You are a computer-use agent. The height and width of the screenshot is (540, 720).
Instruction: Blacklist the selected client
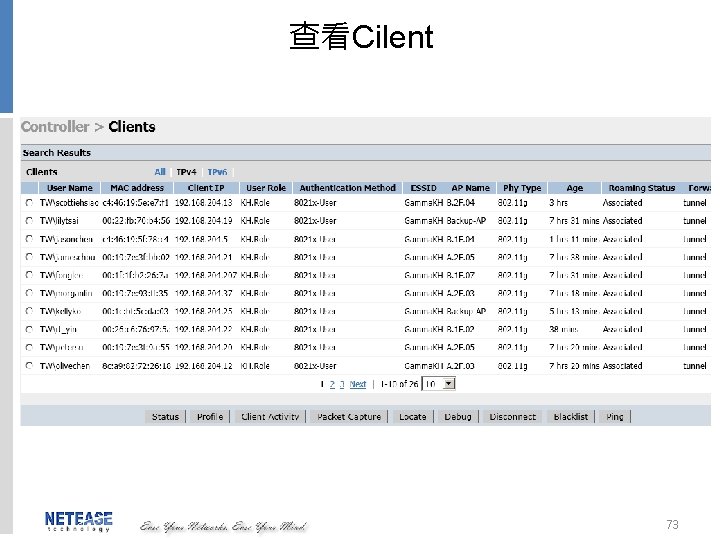[x=571, y=417]
